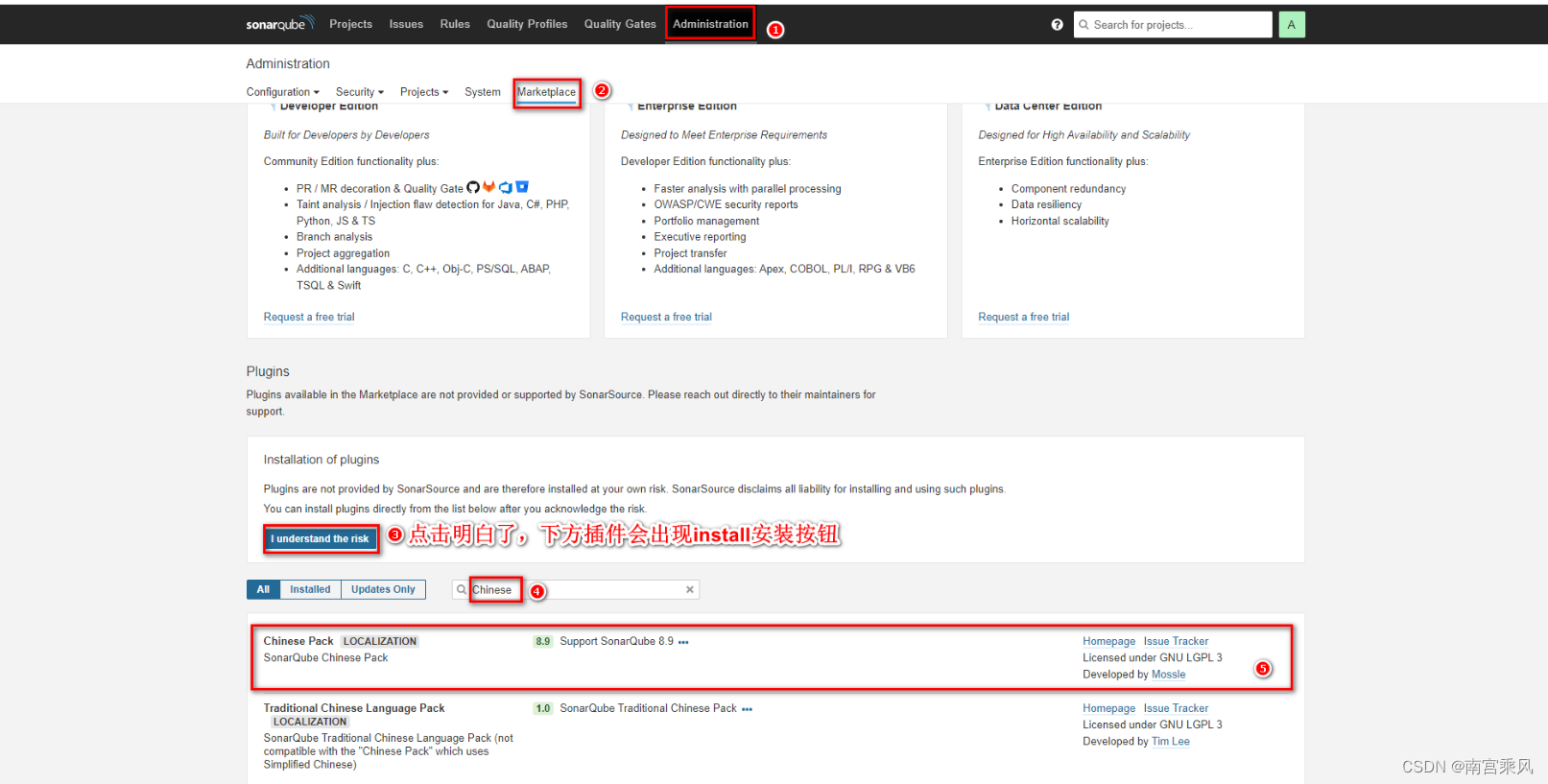
Task: Clear the plugin search with the X icon
Action: point(689,590)
